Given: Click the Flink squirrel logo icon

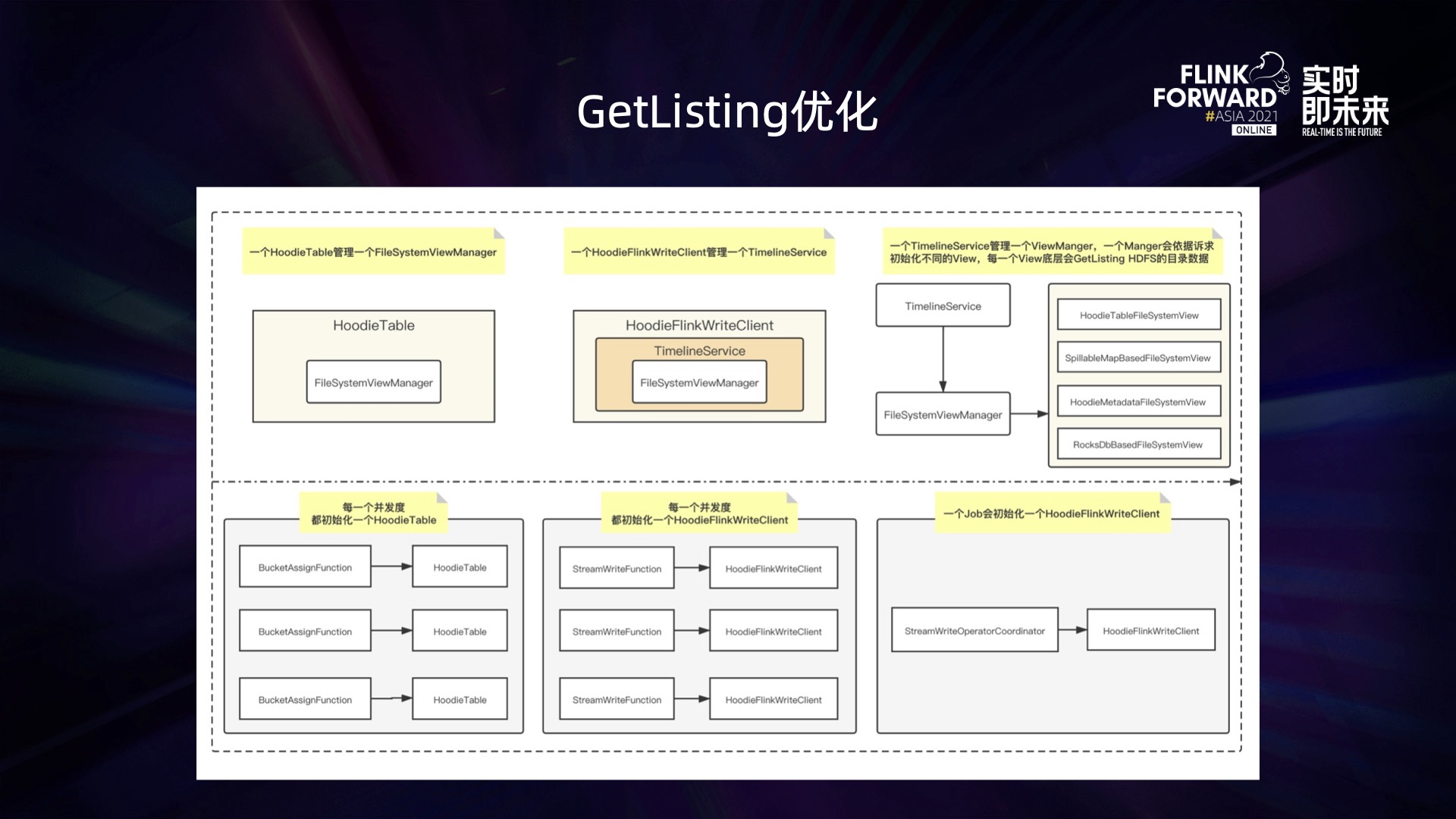Looking at the screenshot, I should click(1268, 72).
